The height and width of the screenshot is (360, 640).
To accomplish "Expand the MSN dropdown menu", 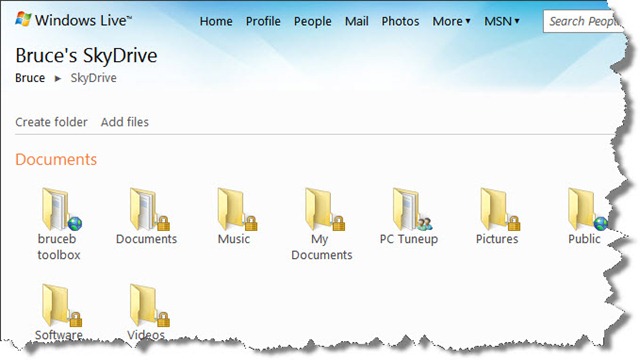I will [x=502, y=21].
